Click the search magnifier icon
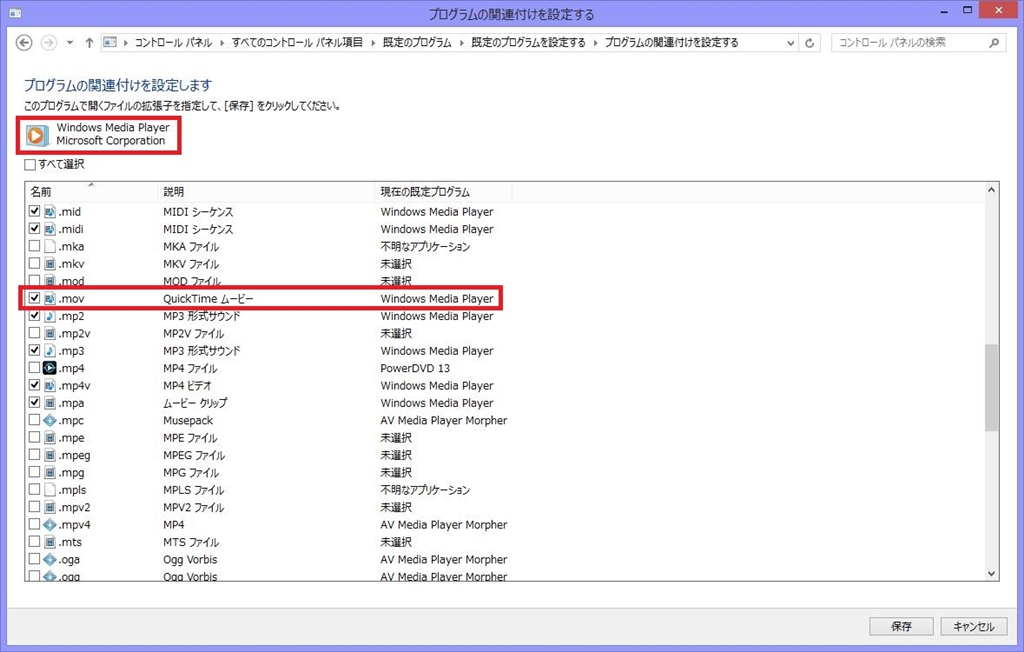This screenshot has width=1024, height=652. (994, 42)
